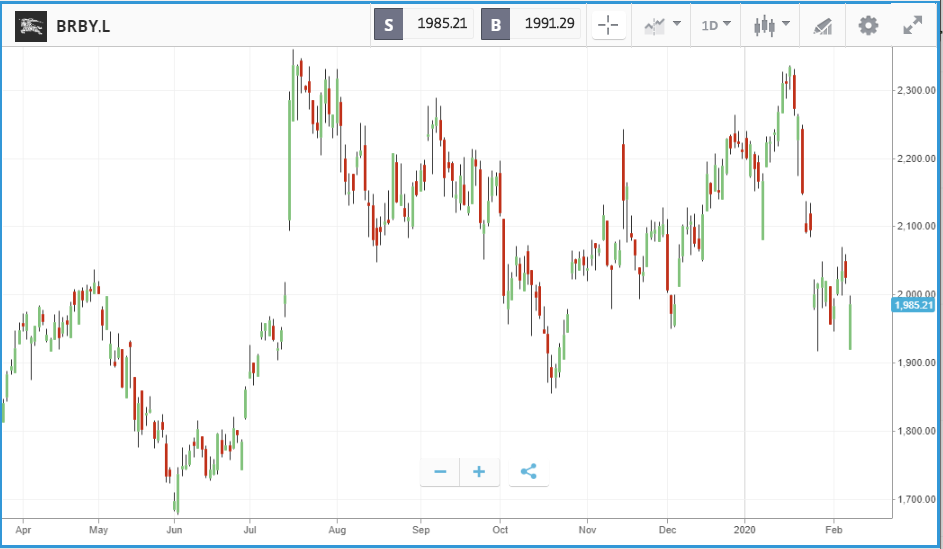Viewport: 943px width, 549px height.
Task: Expand chart to fullscreen
Action: point(912,25)
